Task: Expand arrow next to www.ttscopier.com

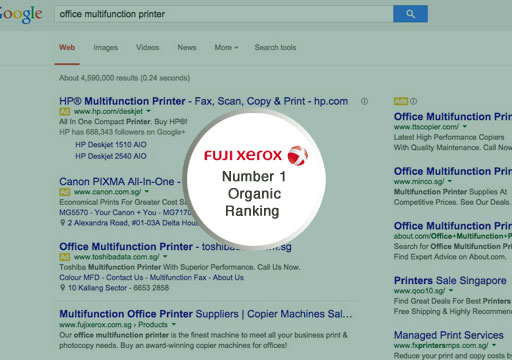Action: [x=465, y=127]
